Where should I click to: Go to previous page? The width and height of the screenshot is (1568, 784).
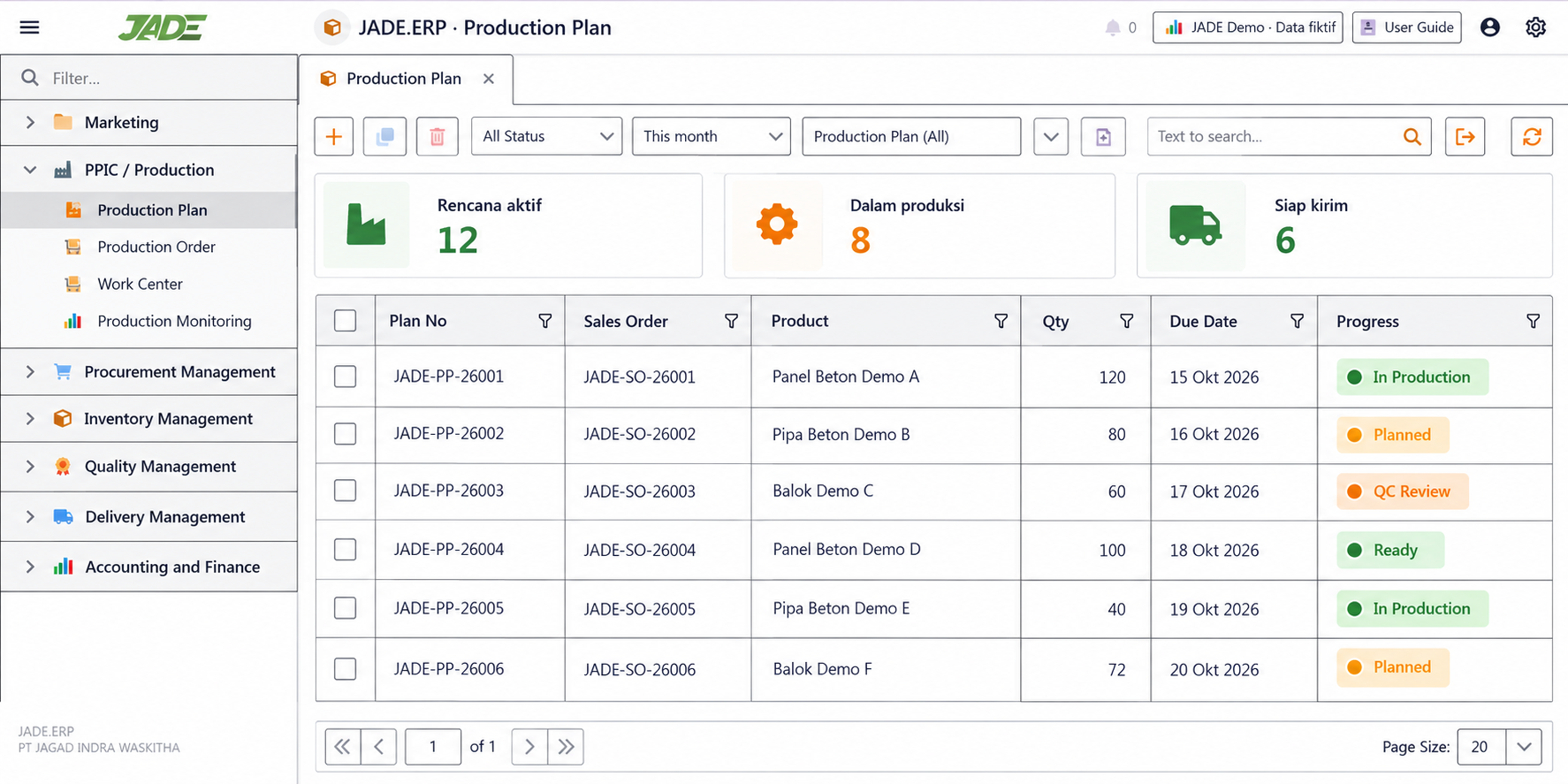point(379,747)
